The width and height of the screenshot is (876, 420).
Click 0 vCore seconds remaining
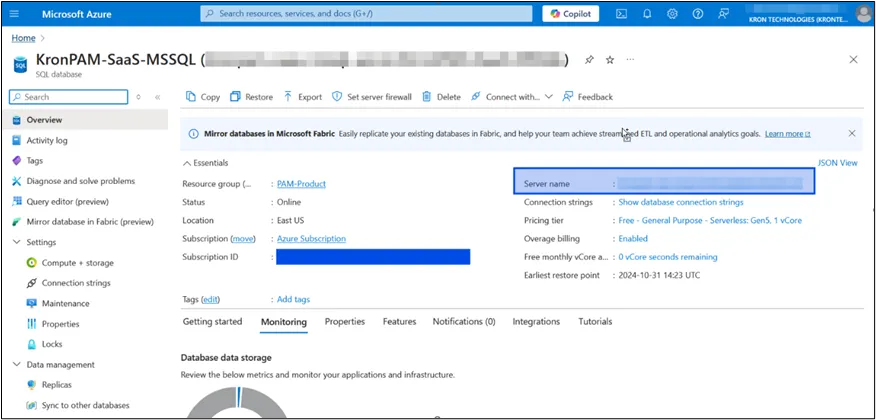coord(668,257)
